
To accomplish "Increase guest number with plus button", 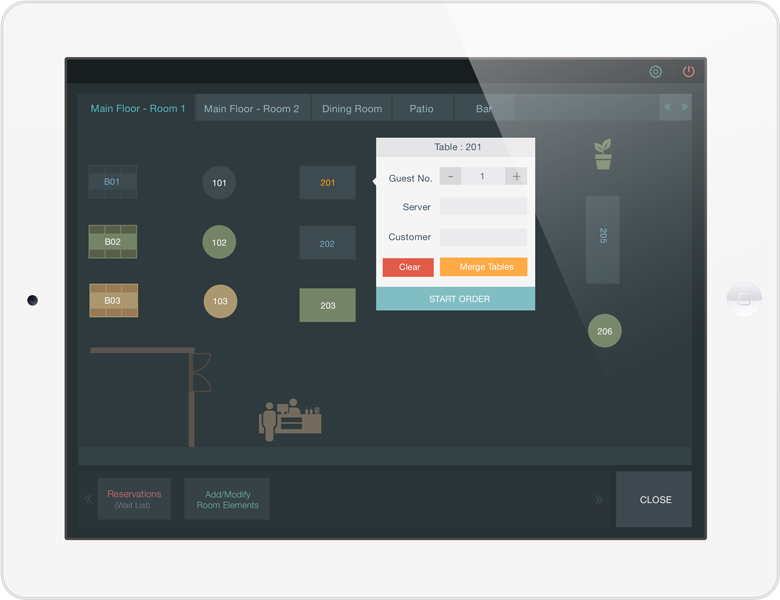I will [516, 177].
